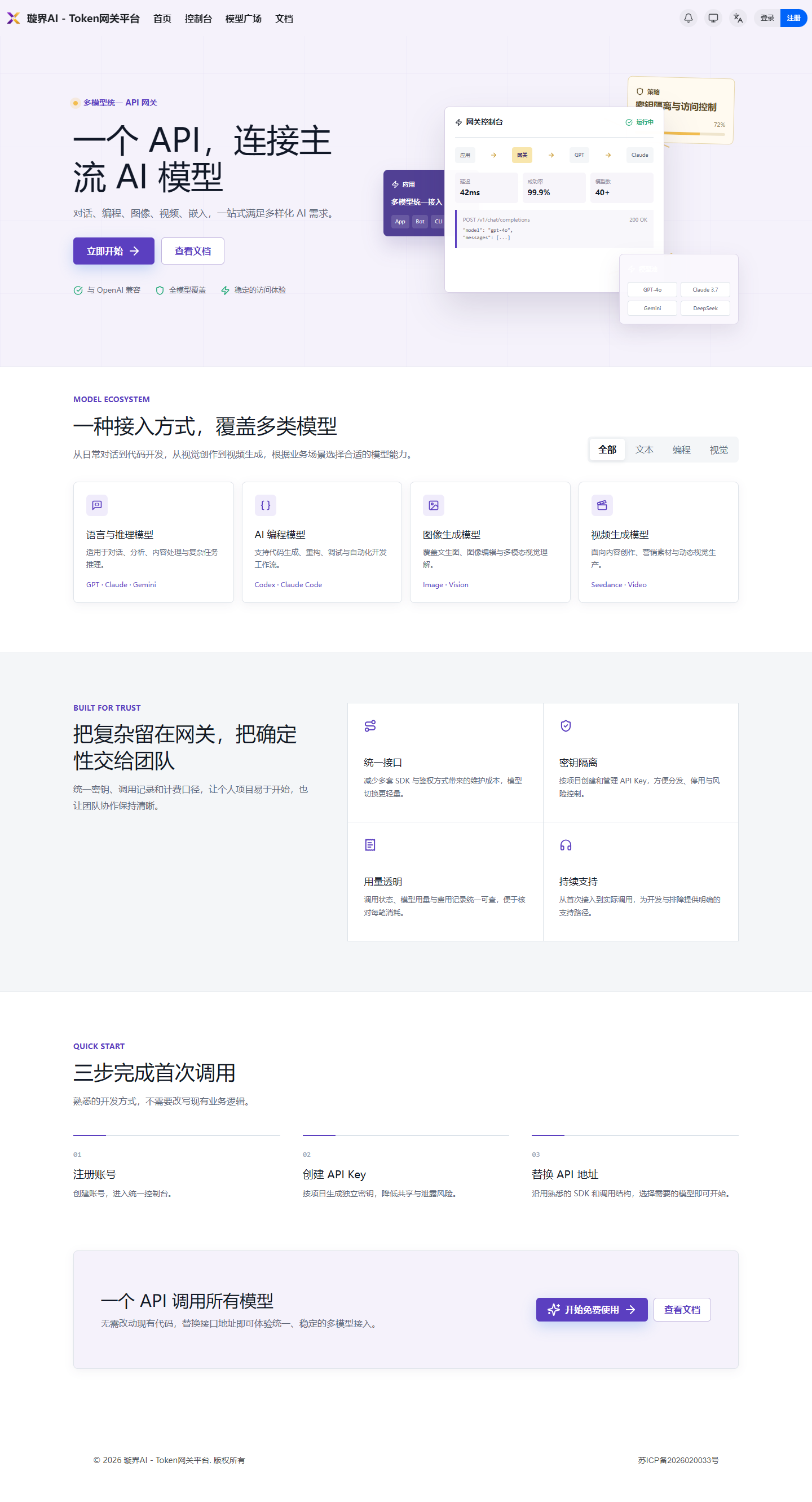Click 查看文档 next to 立即开始
The width and height of the screenshot is (812, 1502).
pos(193,251)
